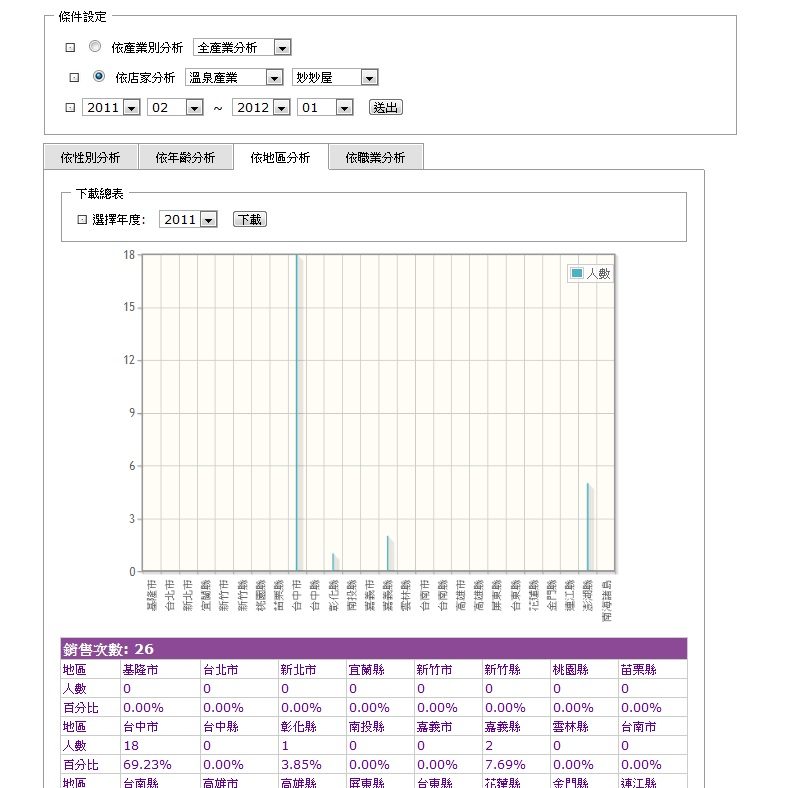Click the 送出 submit button
789x788 pixels.
386,107
